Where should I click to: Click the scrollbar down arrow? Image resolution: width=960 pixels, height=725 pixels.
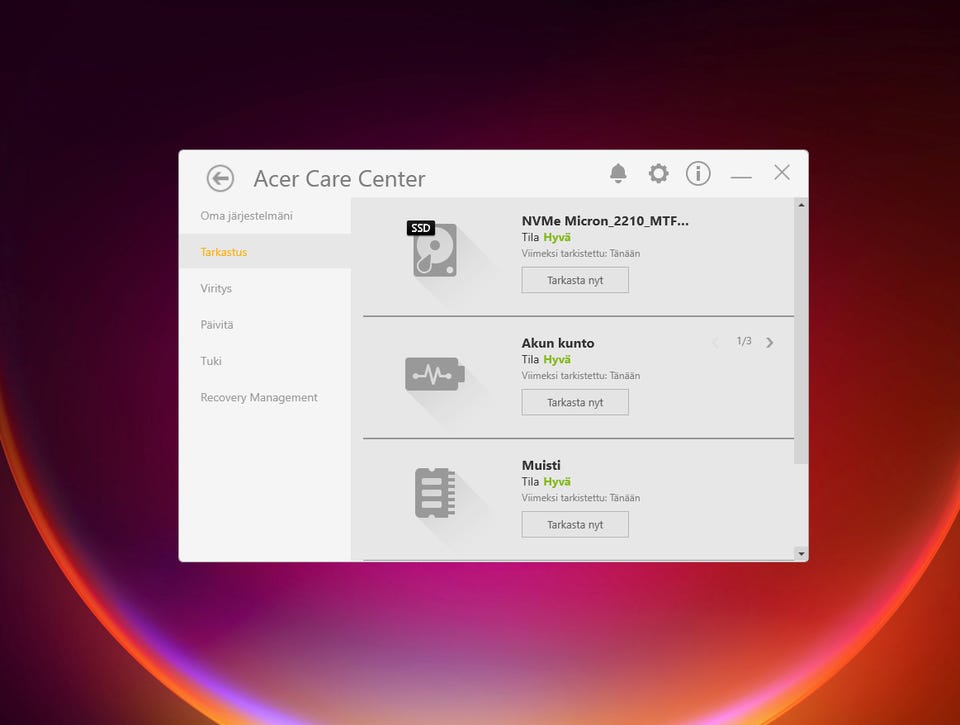(801, 554)
